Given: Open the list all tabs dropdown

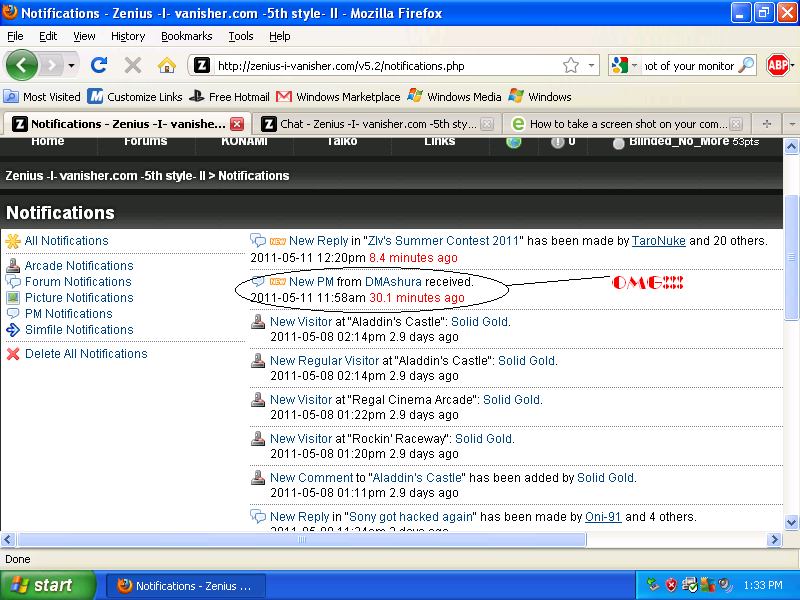Looking at the screenshot, I should coord(792,123).
